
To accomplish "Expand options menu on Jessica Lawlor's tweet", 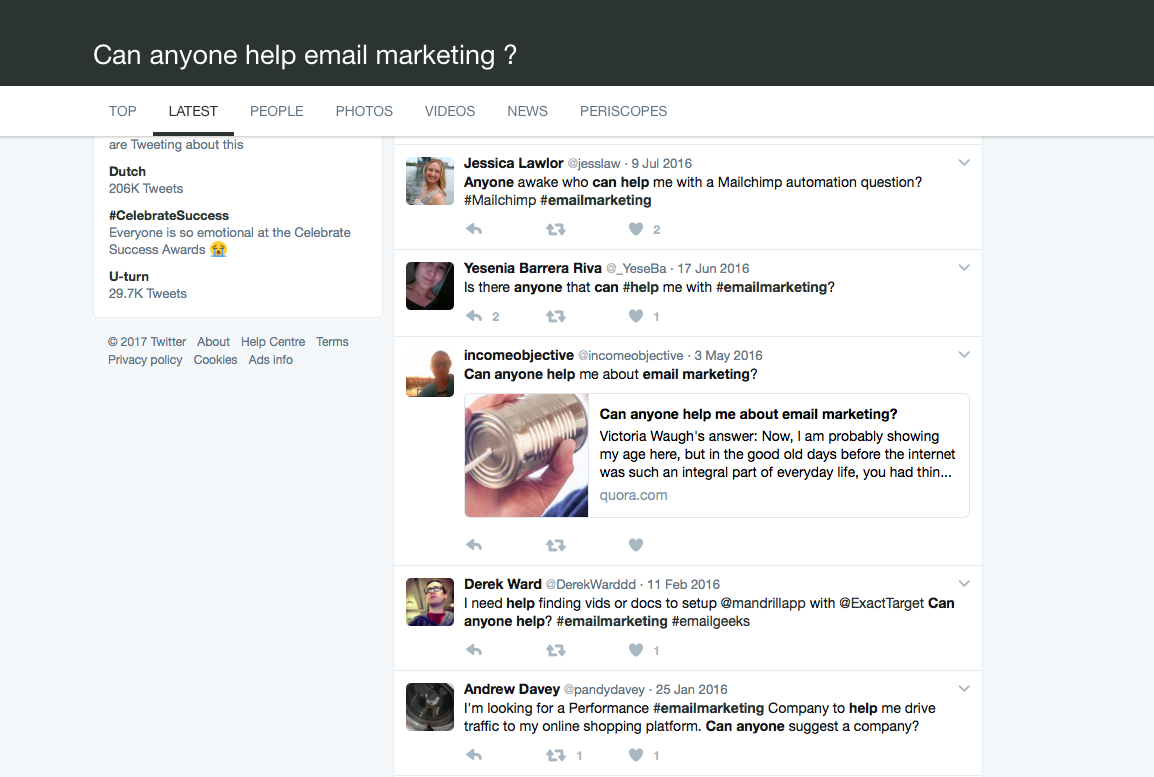I will pos(964,163).
